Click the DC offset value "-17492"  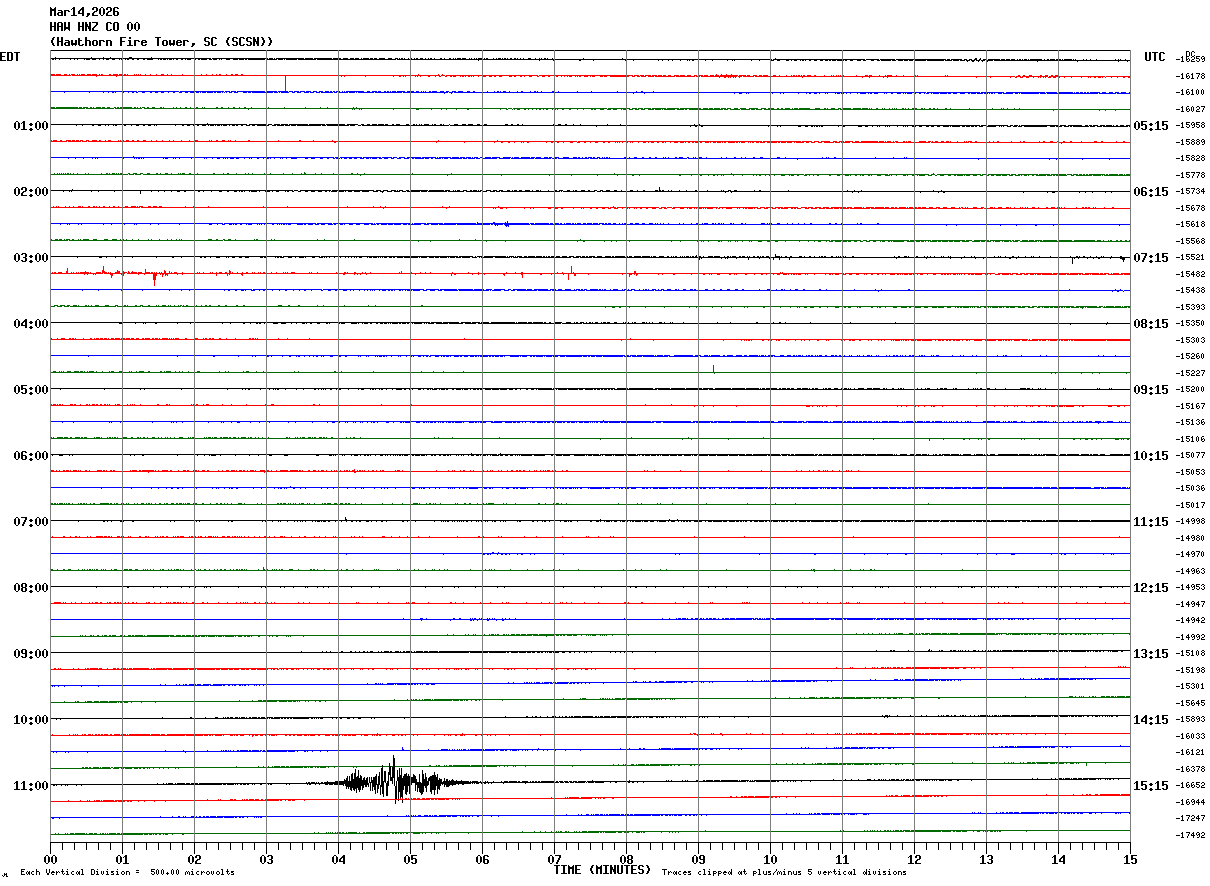click(1190, 835)
